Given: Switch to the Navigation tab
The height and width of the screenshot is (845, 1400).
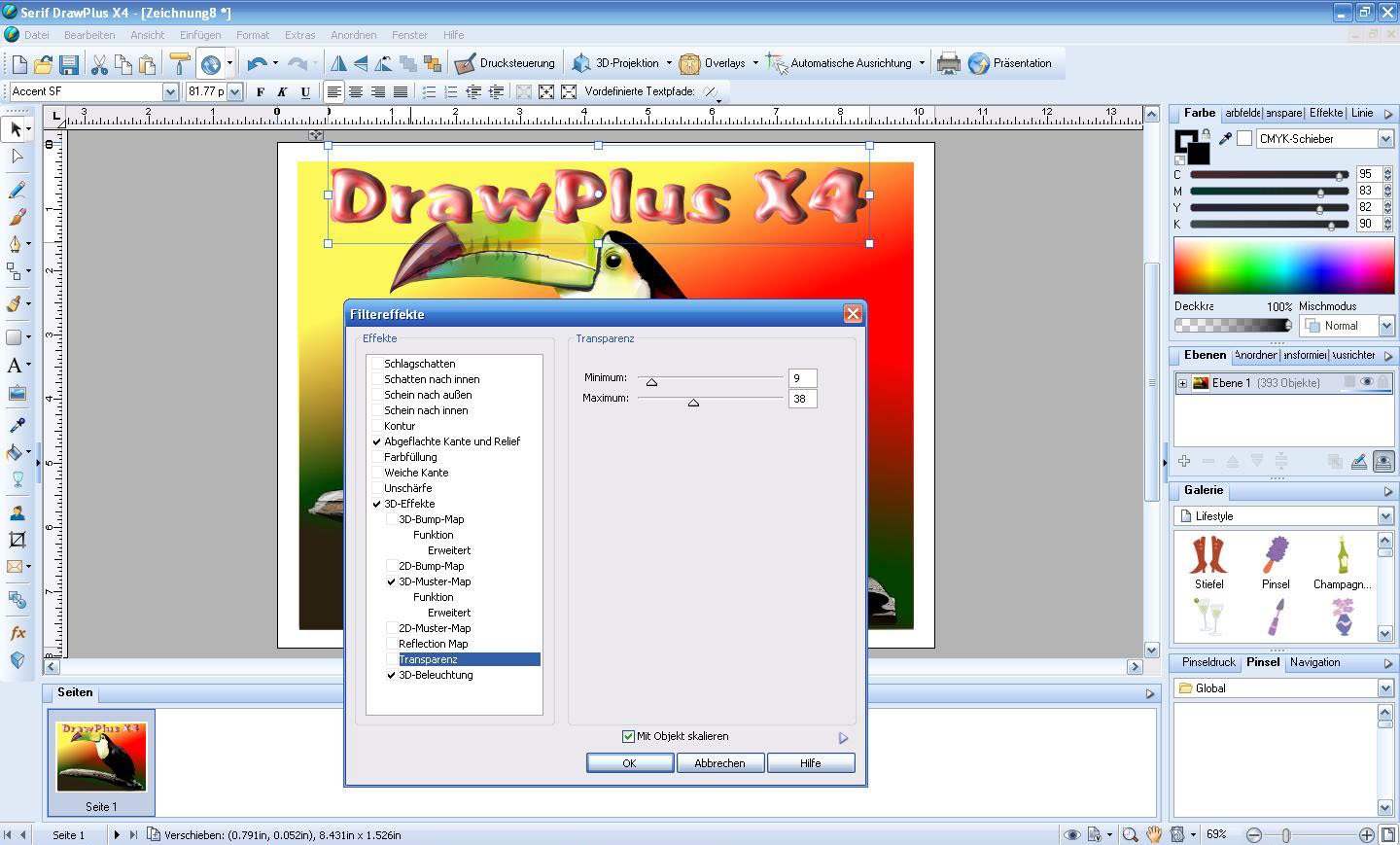Looking at the screenshot, I should tap(1314, 662).
